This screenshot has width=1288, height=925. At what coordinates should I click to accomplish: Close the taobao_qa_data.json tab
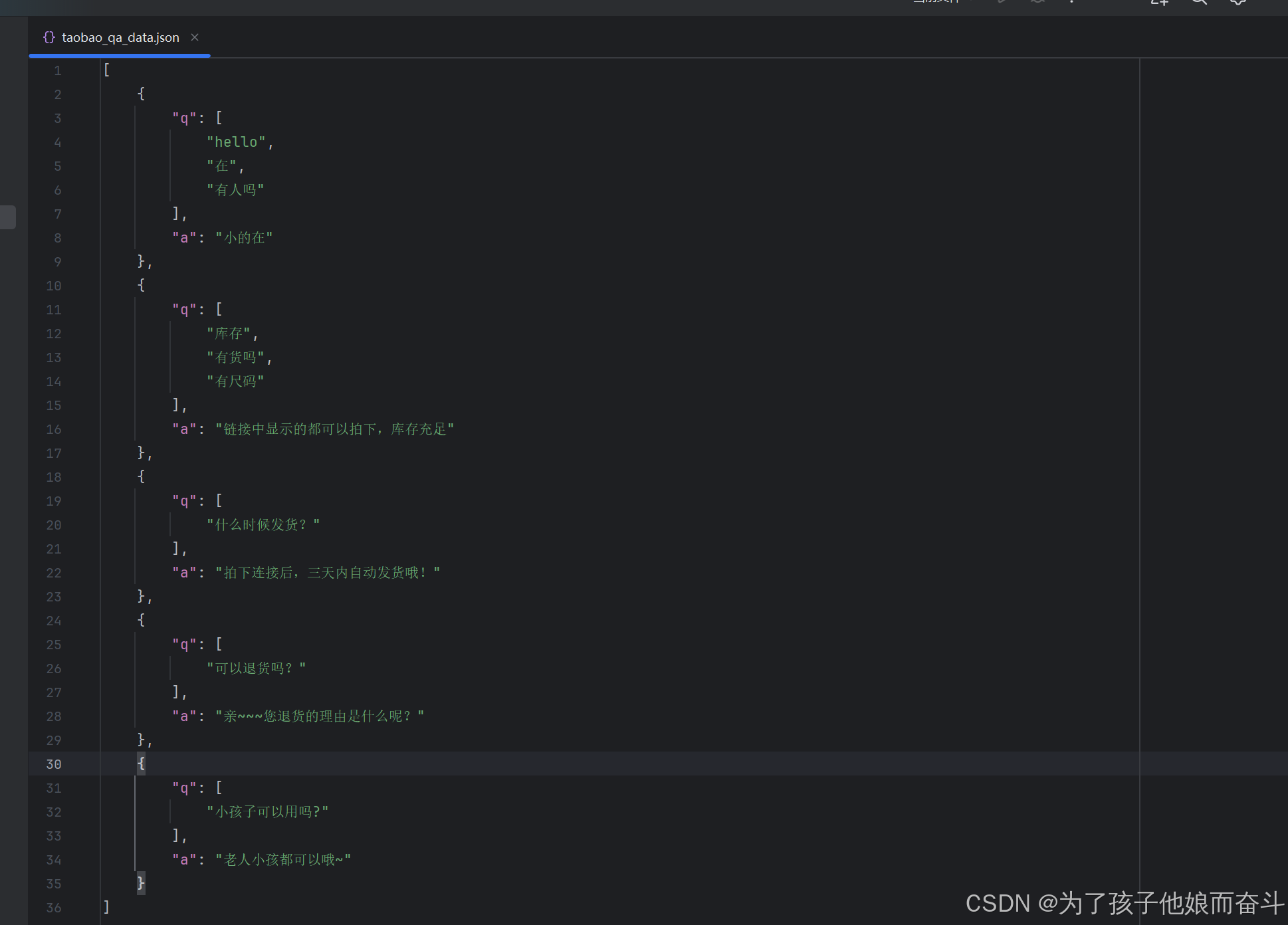click(195, 37)
